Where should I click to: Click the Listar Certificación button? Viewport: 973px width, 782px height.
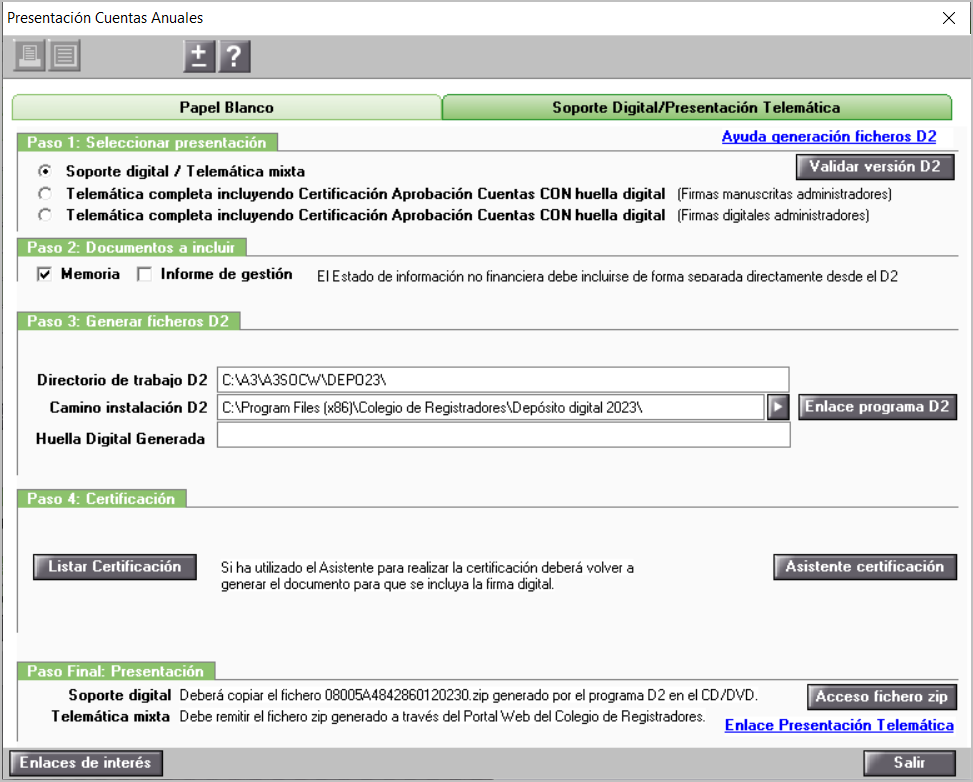coord(115,567)
